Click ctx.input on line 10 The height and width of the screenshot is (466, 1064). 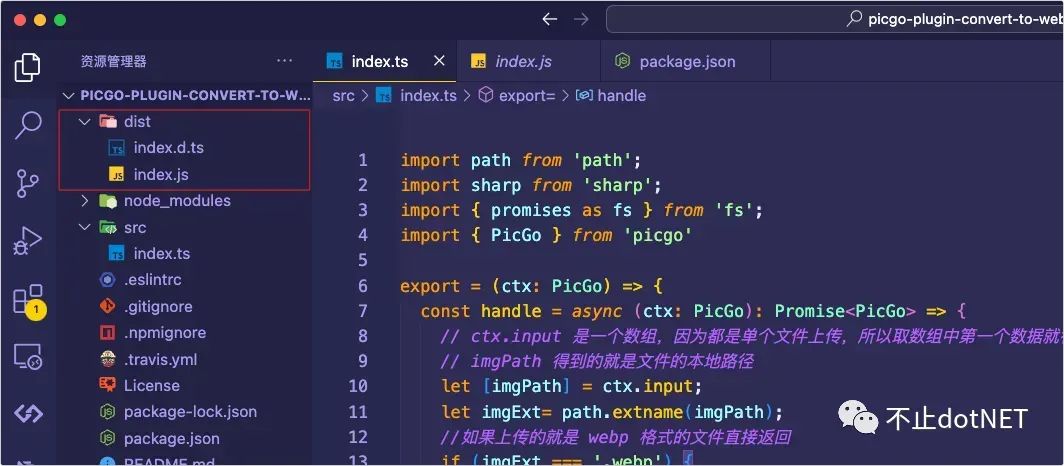click(x=648, y=386)
